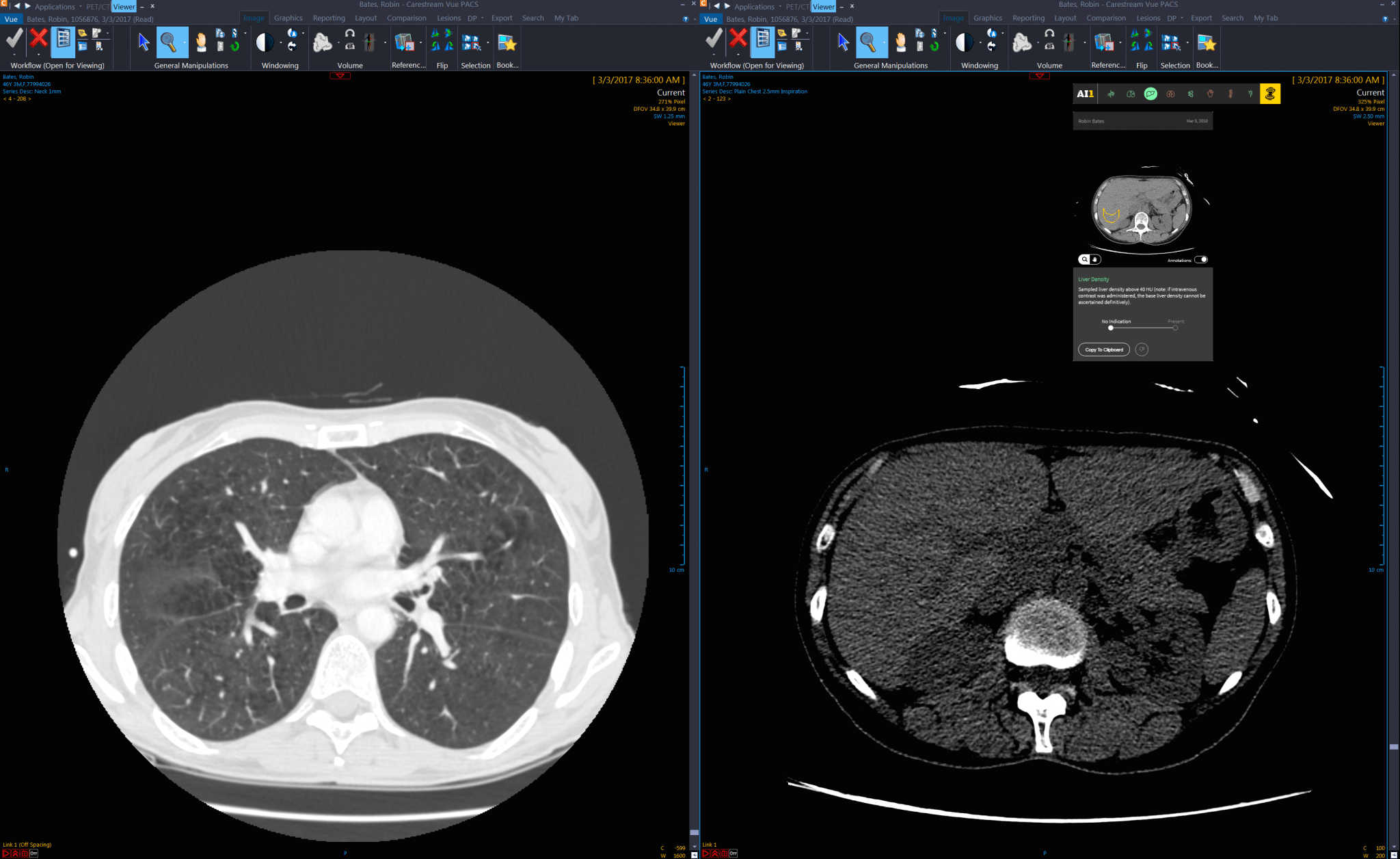1400x859 pixels.
Task: Toggle the Annotations switch off
Action: click(1201, 260)
